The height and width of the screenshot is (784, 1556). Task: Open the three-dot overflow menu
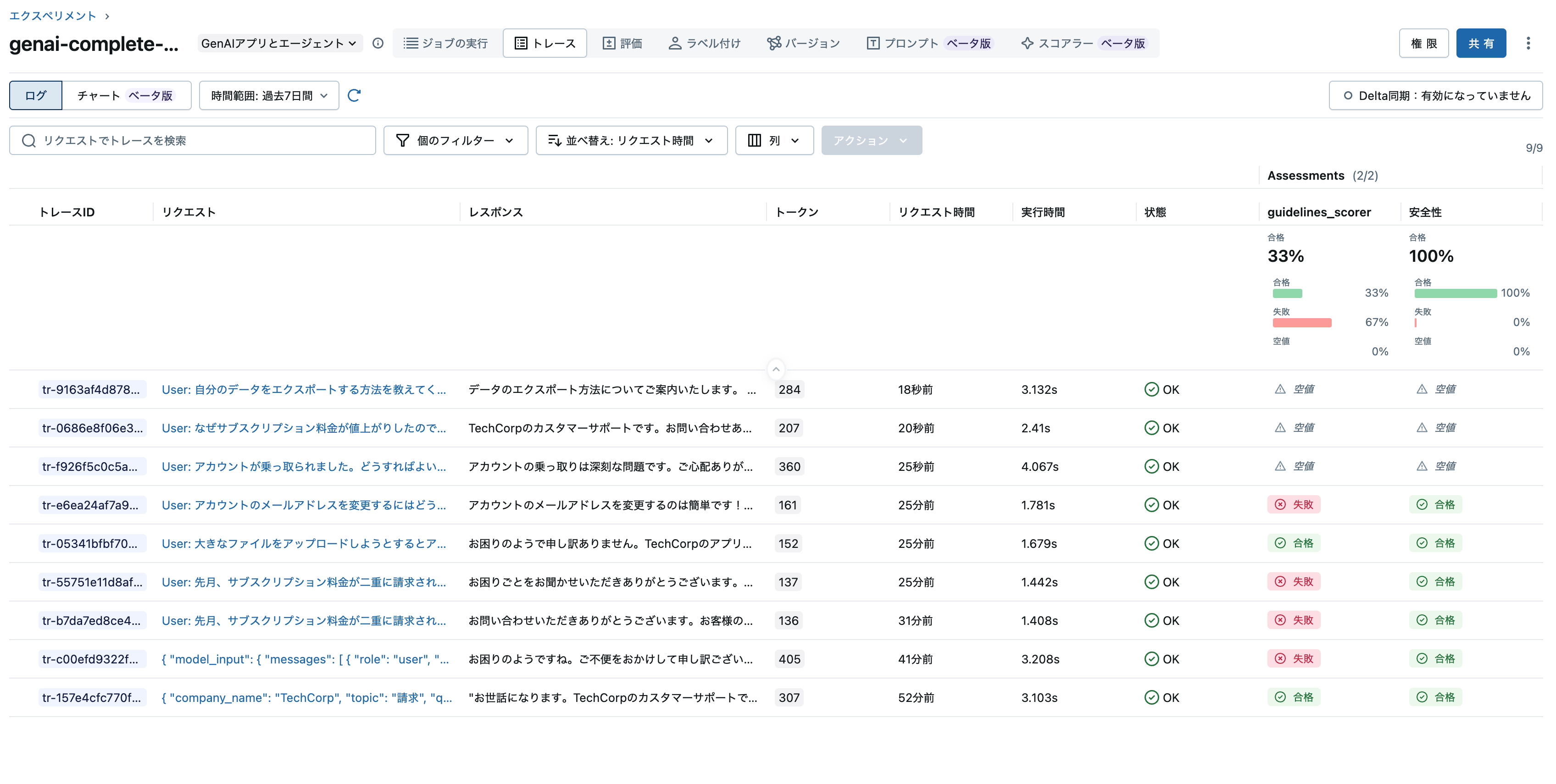pyautogui.click(x=1529, y=43)
